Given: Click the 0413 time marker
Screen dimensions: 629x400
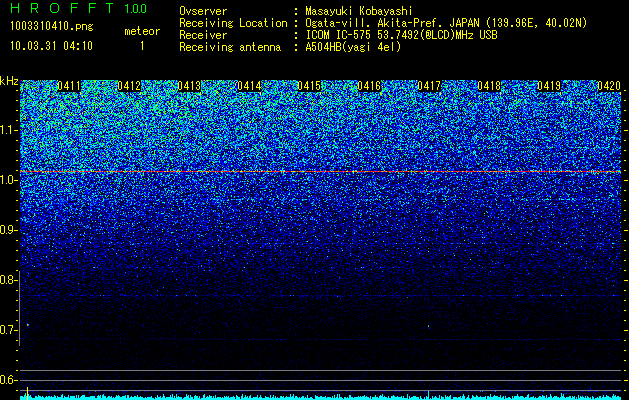Looking at the screenshot, I should coord(189,86).
